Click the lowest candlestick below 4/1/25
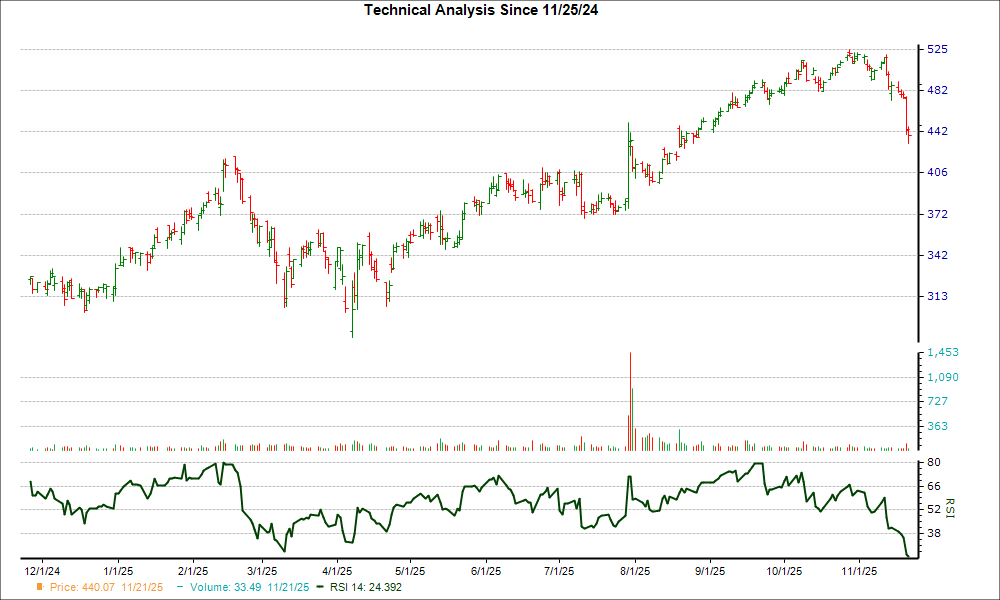This screenshot has width=1000, height=600. point(352,320)
